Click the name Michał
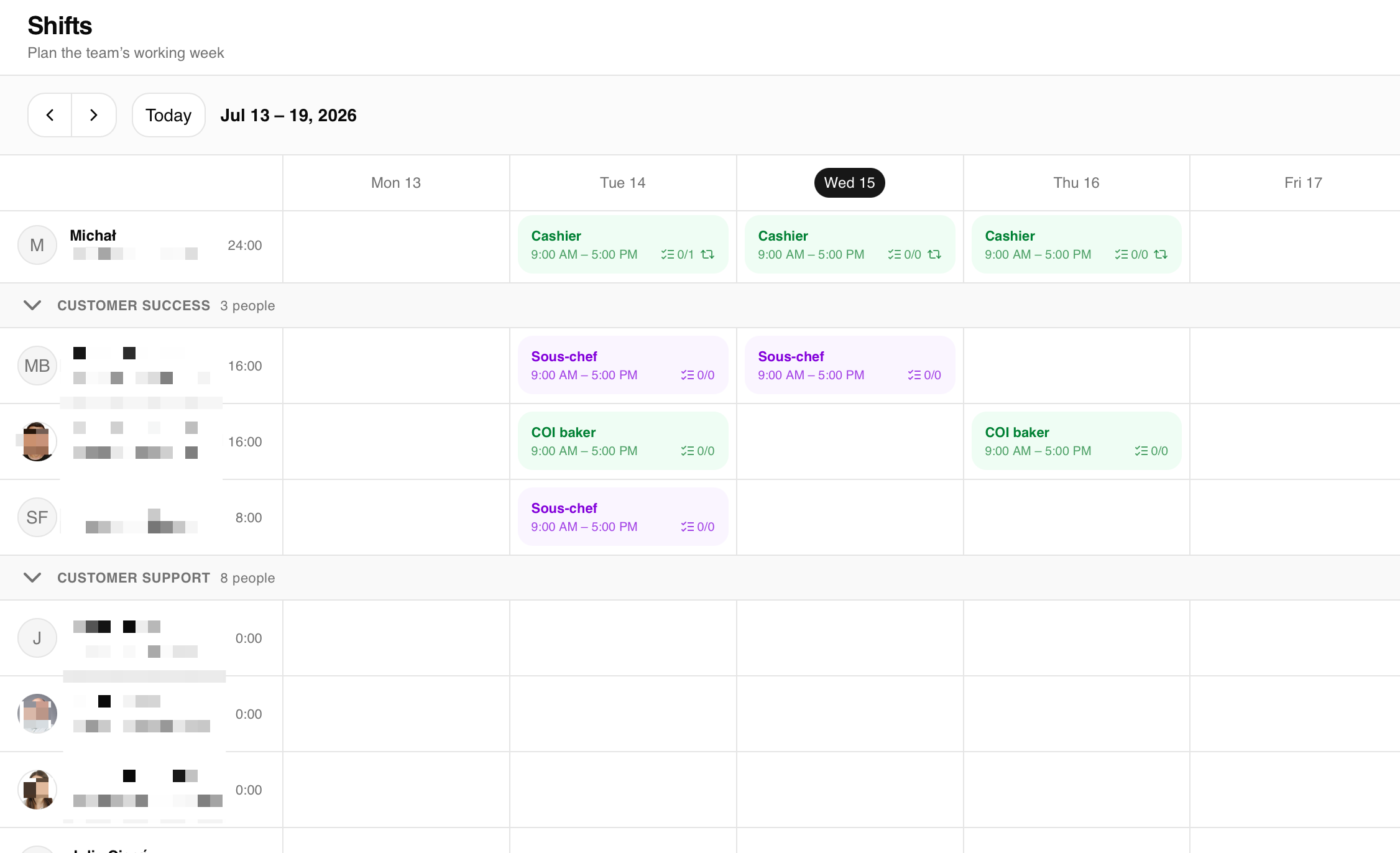The height and width of the screenshot is (853, 1400). click(x=93, y=236)
